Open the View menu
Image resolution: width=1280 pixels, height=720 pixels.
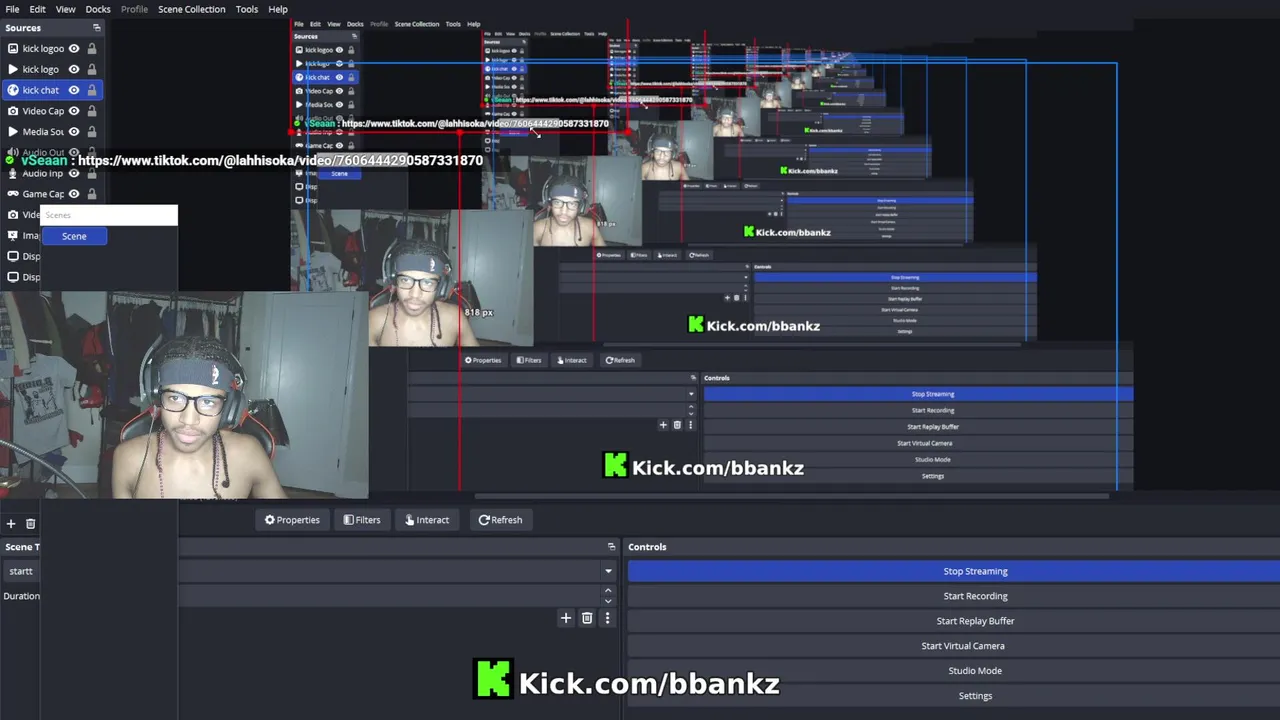coord(65,9)
